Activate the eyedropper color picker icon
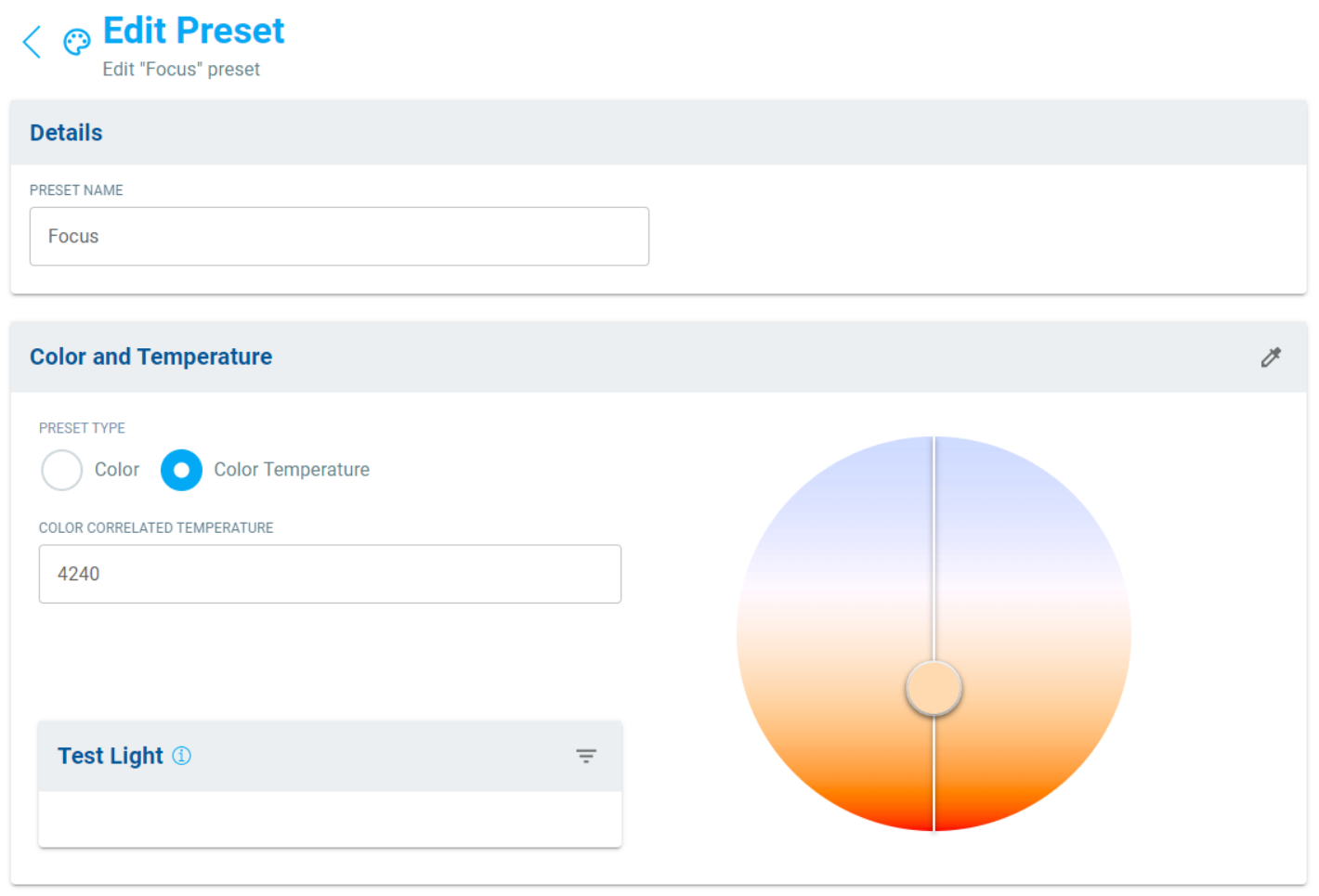1319x896 pixels. (x=1271, y=357)
